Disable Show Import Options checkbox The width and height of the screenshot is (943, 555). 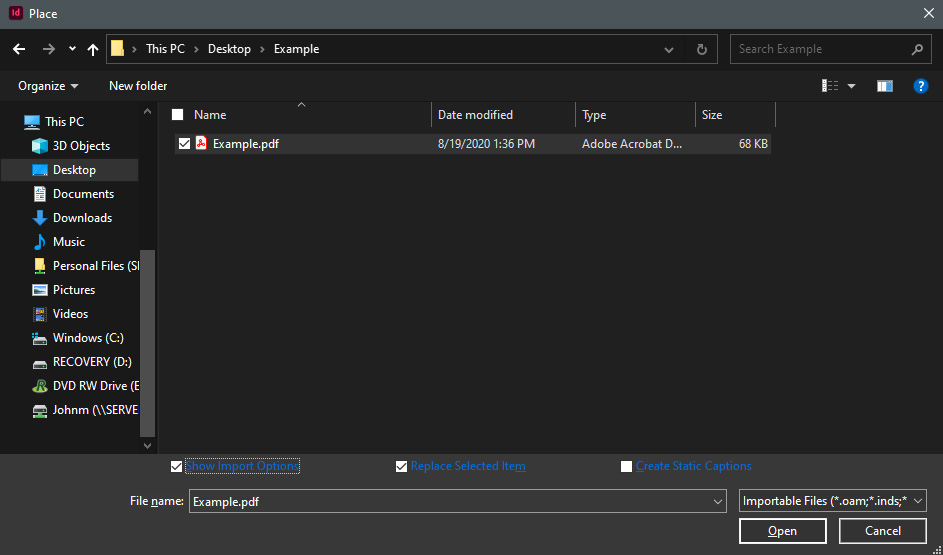176,467
